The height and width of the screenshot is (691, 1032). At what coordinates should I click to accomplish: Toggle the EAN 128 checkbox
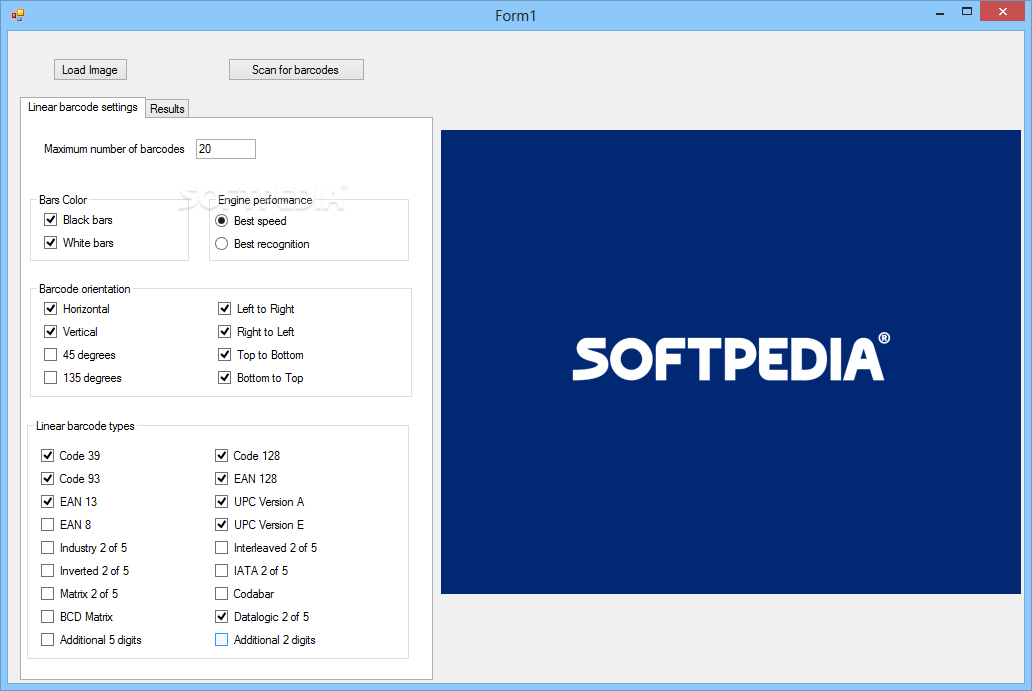coord(222,478)
